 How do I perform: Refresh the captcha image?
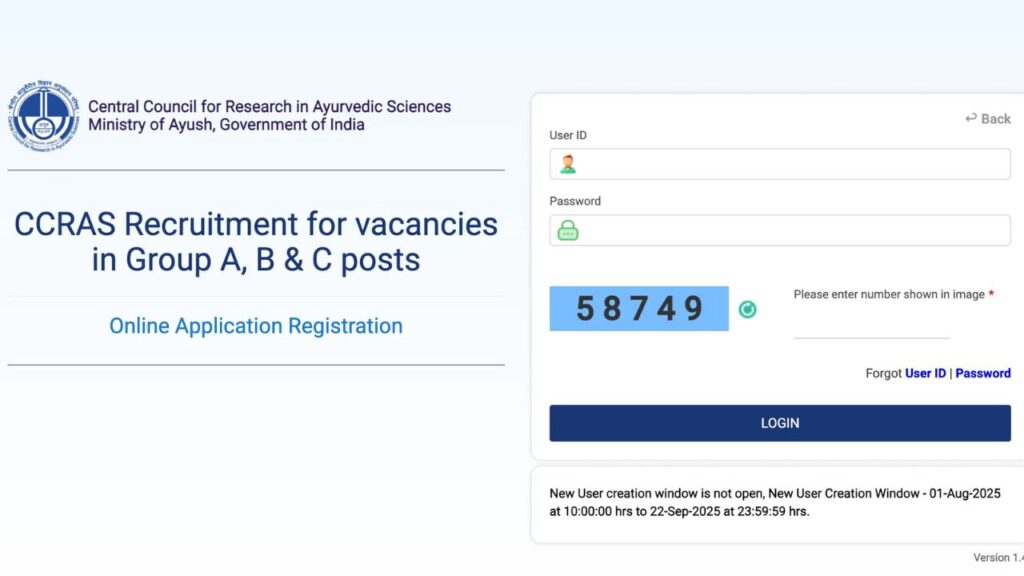tap(747, 309)
